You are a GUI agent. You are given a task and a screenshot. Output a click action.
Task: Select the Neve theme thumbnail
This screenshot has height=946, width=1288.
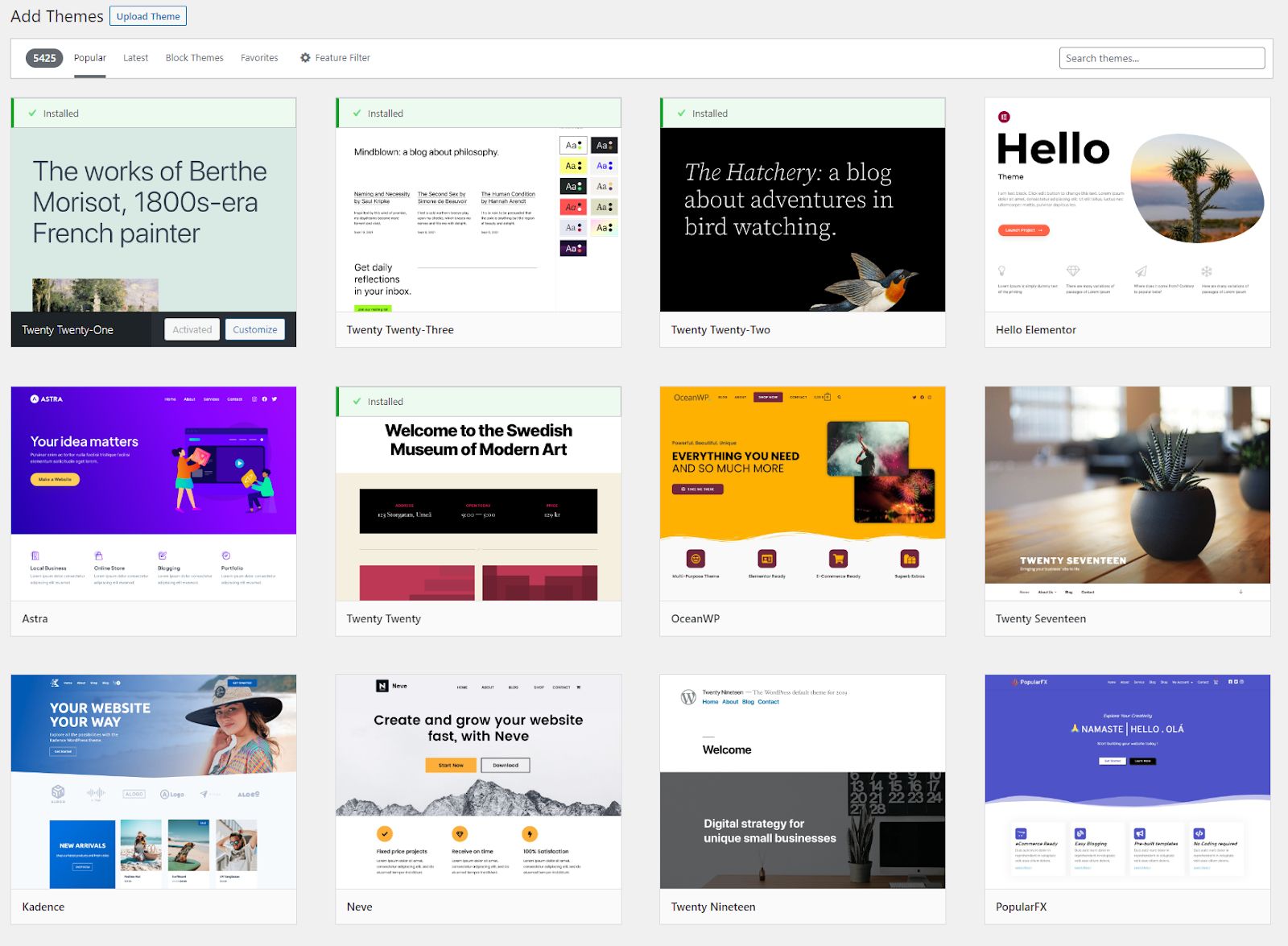[478, 781]
